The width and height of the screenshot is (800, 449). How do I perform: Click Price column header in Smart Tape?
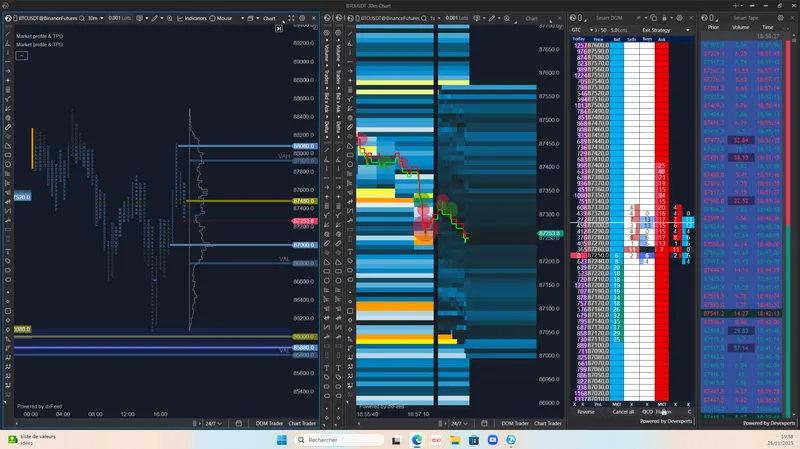(x=713, y=28)
